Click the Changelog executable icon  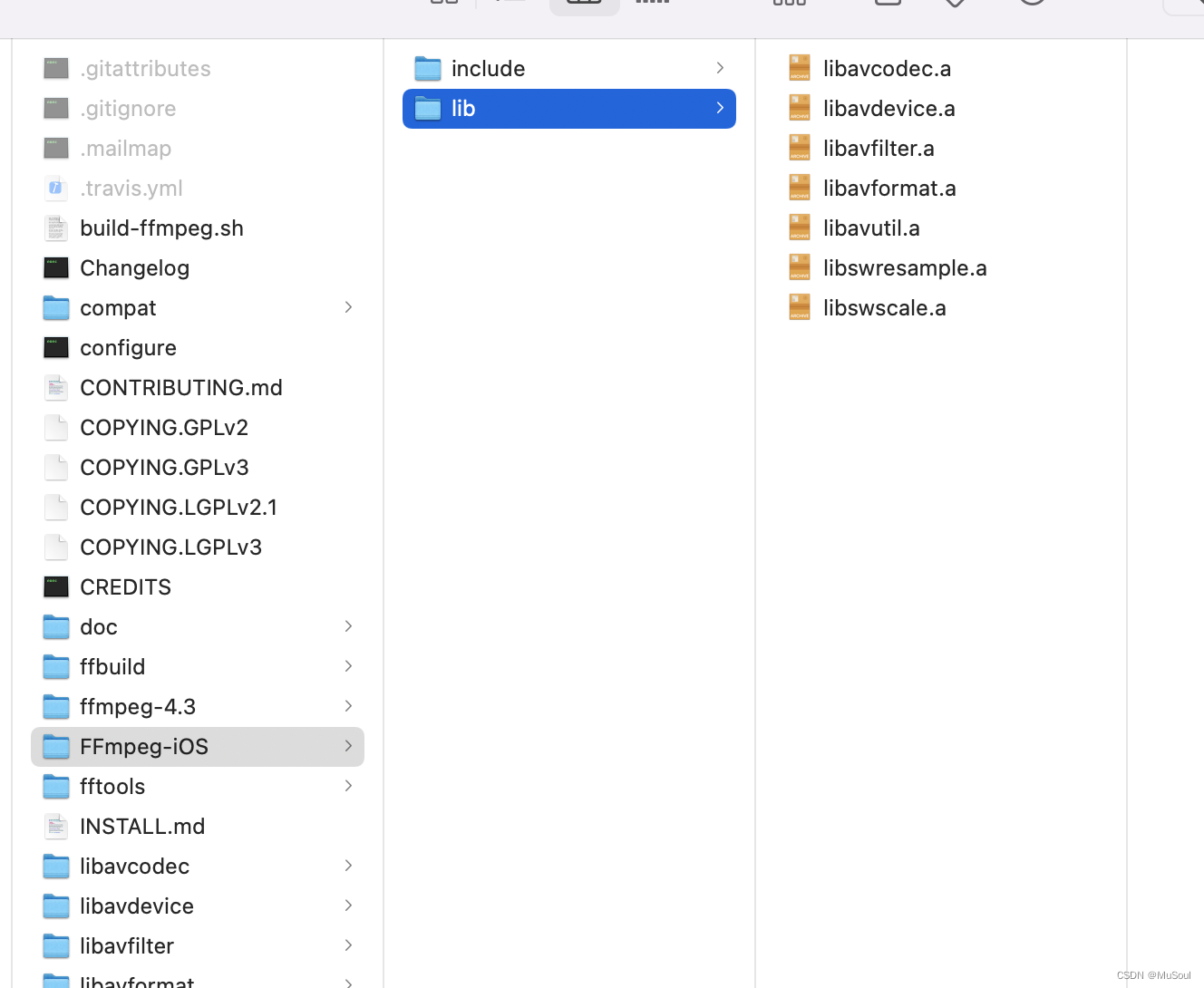[x=56, y=267]
